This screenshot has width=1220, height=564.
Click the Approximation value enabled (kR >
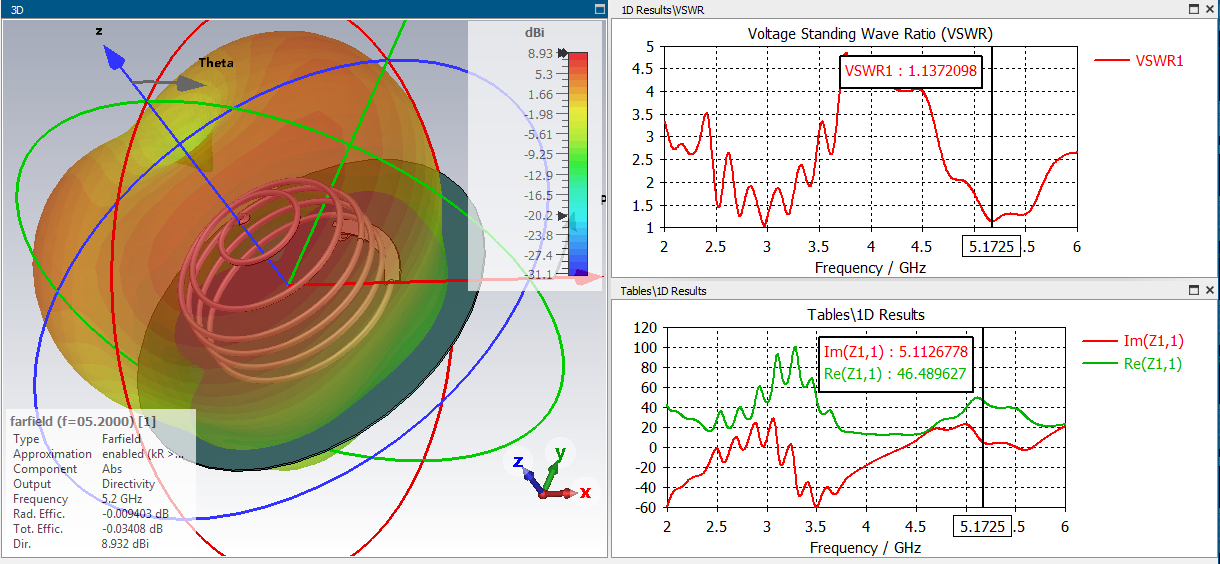(143, 454)
